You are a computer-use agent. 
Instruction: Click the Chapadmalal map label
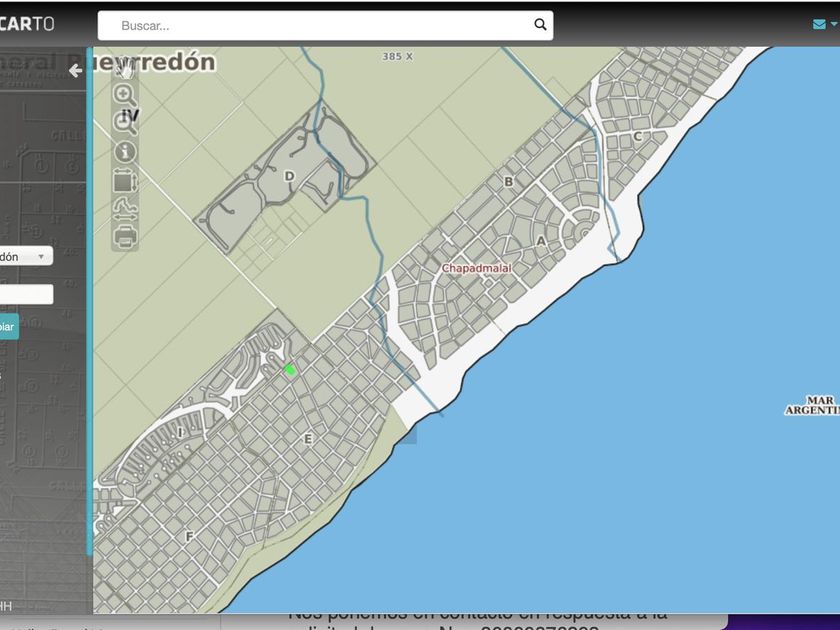click(477, 268)
